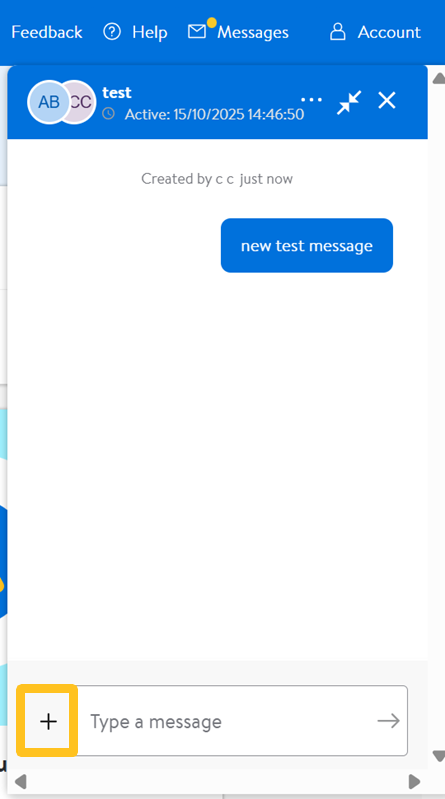Click the scroll up arrow

point(438,78)
